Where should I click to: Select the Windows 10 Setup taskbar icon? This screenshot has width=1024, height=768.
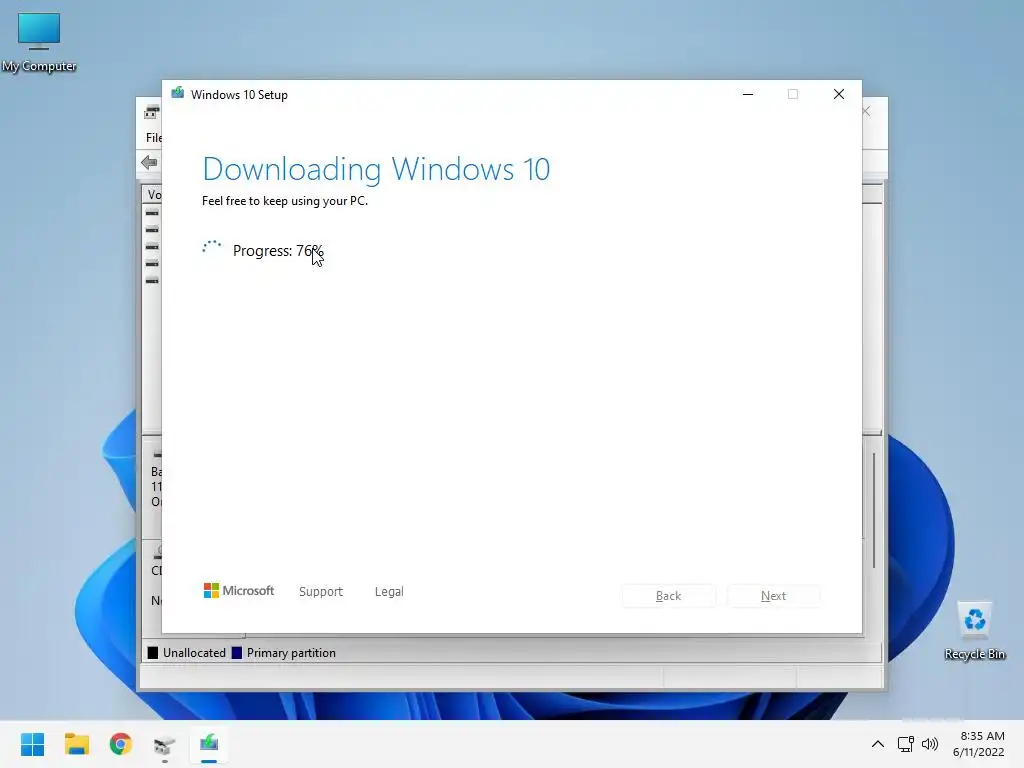(x=209, y=744)
